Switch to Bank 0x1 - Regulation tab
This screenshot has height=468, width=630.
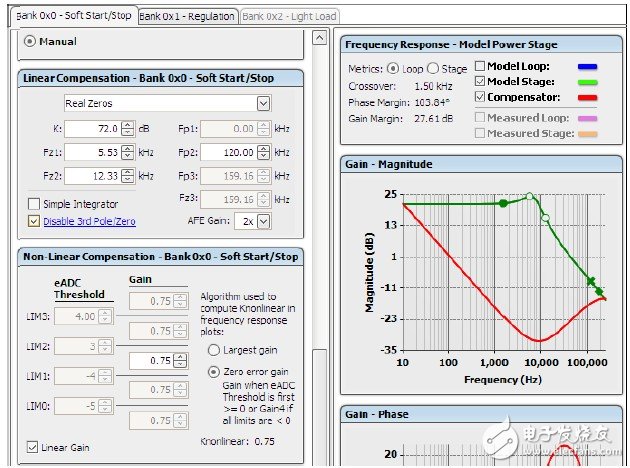(x=187, y=16)
